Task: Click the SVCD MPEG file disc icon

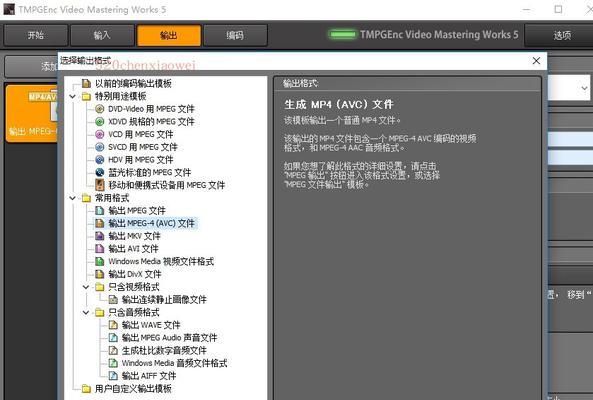Action: (99, 147)
